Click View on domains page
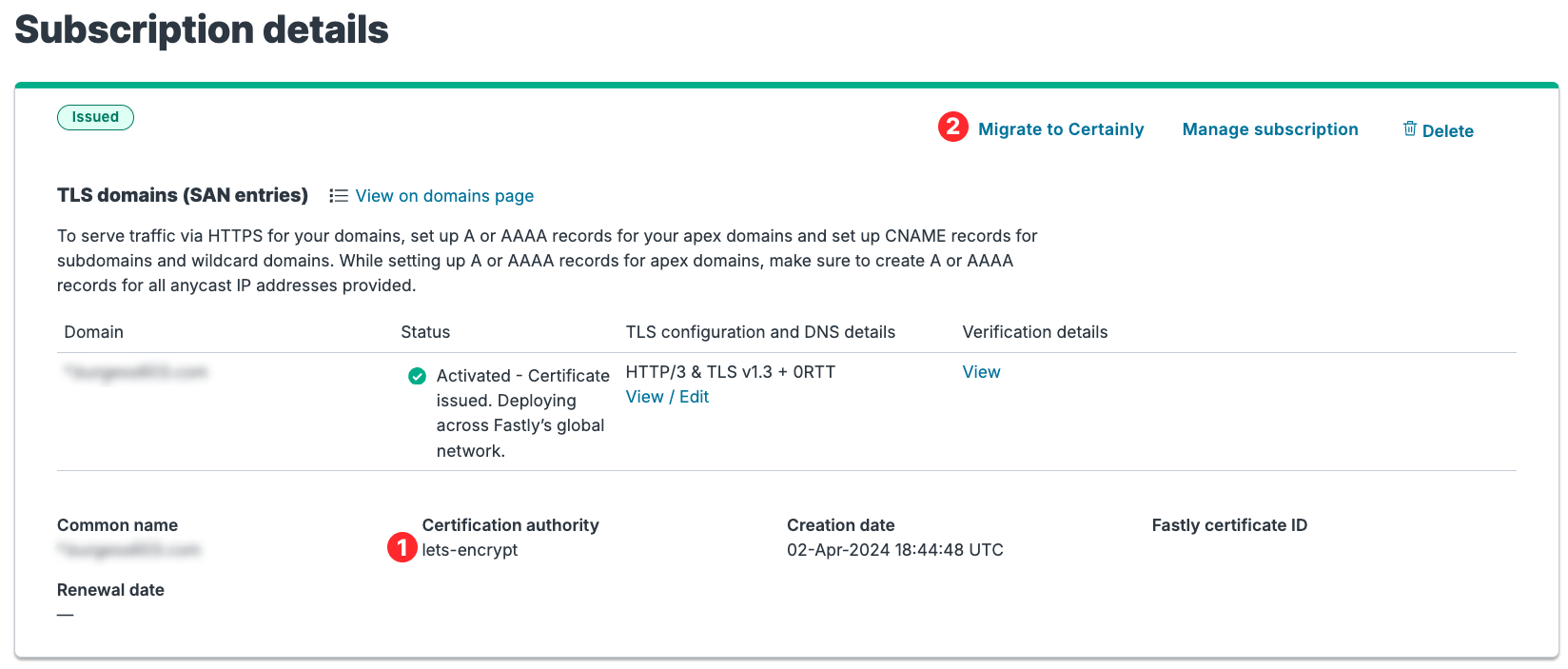The image size is (1568, 669). point(443,195)
